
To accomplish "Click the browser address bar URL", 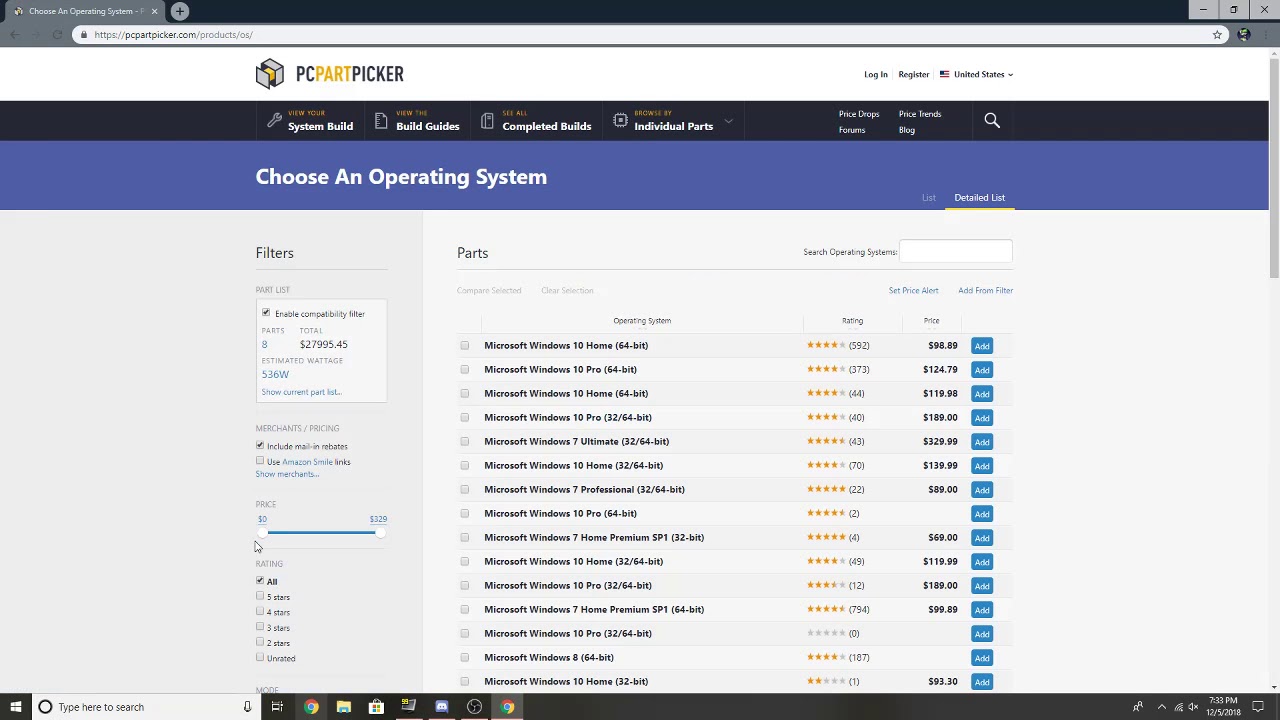I will click(x=173, y=35).
